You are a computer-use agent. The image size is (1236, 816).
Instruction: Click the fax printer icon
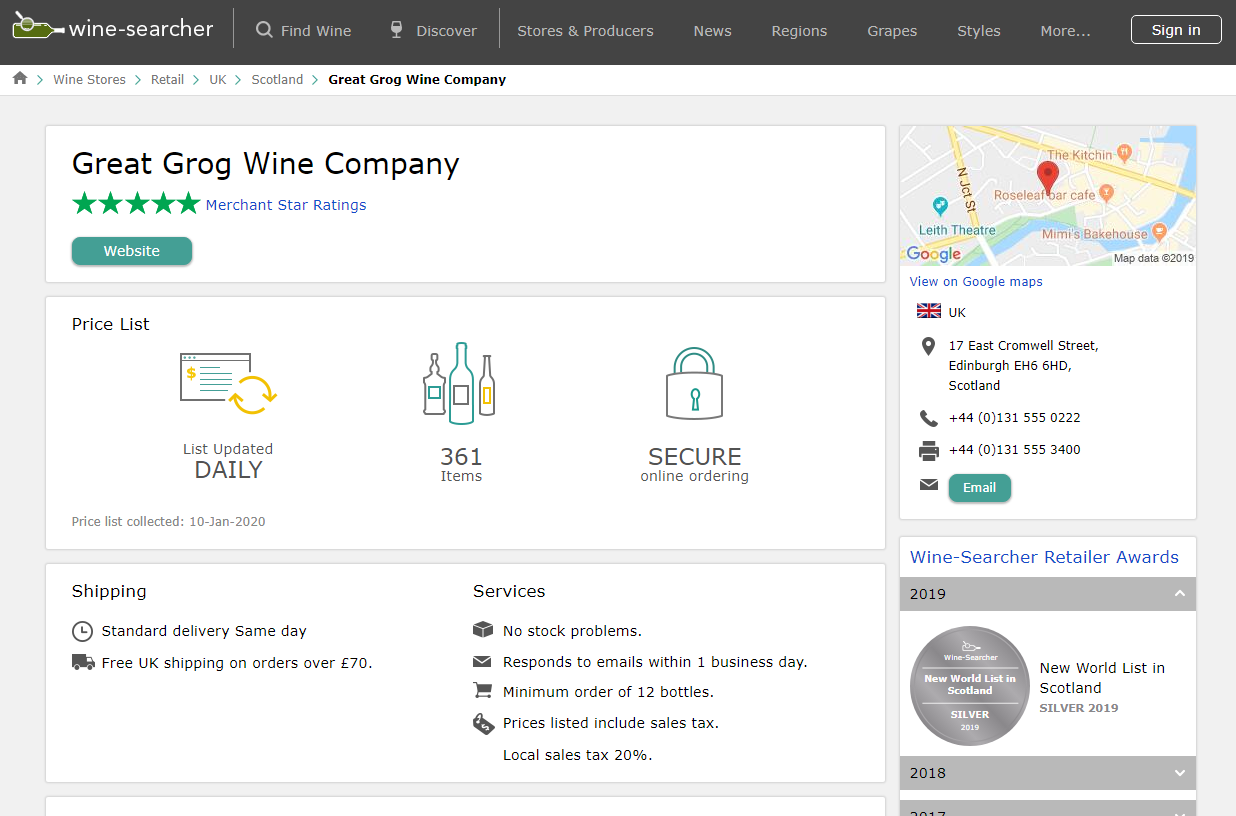coord(929,450)
